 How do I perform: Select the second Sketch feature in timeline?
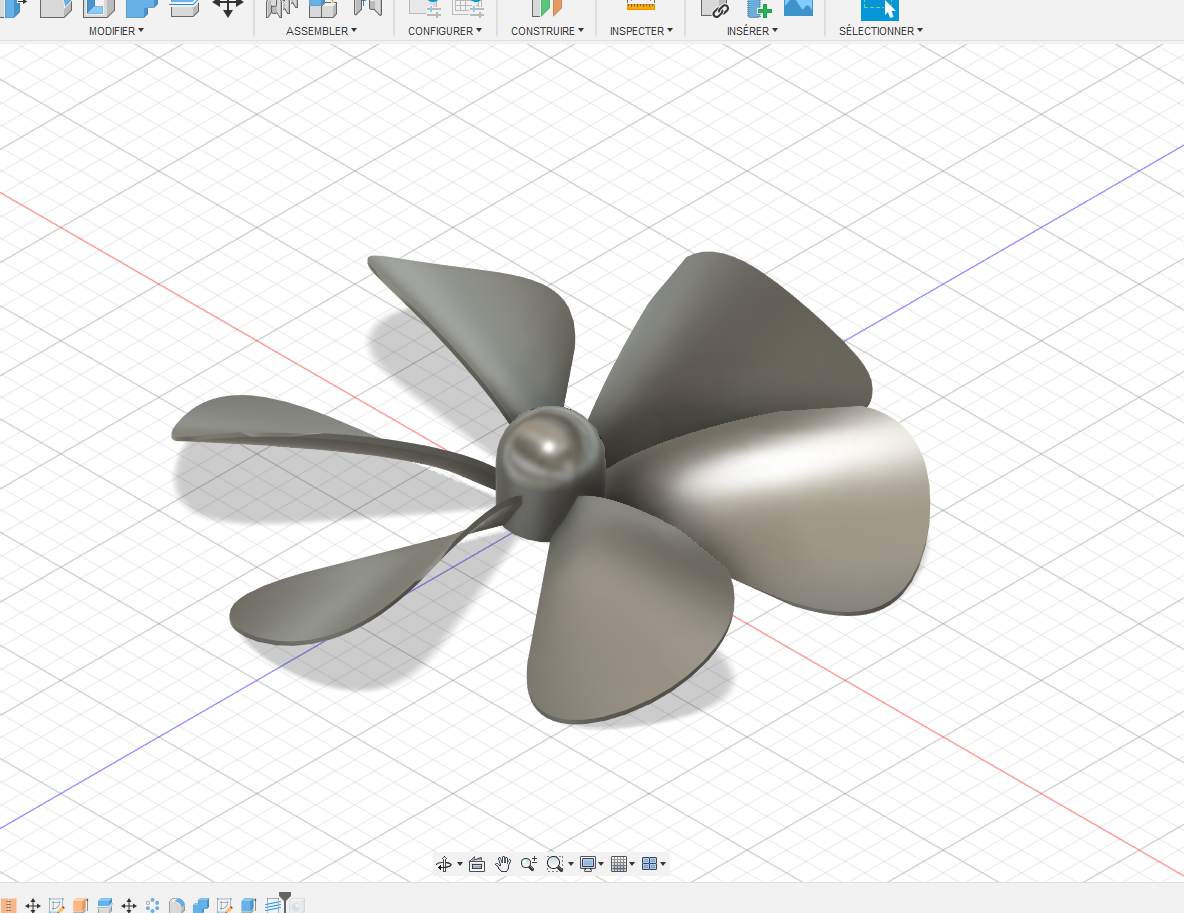point(224,905)
